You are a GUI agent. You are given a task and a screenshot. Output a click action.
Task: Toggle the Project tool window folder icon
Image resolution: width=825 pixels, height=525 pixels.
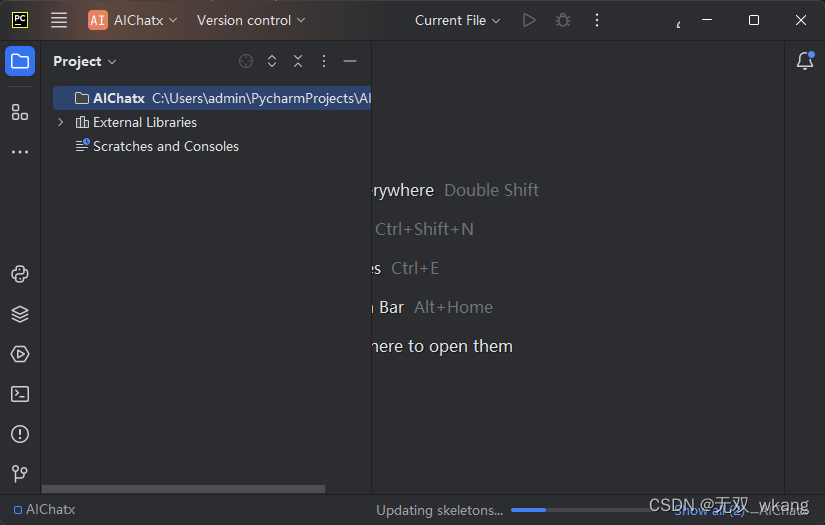(x=20, y=61)
